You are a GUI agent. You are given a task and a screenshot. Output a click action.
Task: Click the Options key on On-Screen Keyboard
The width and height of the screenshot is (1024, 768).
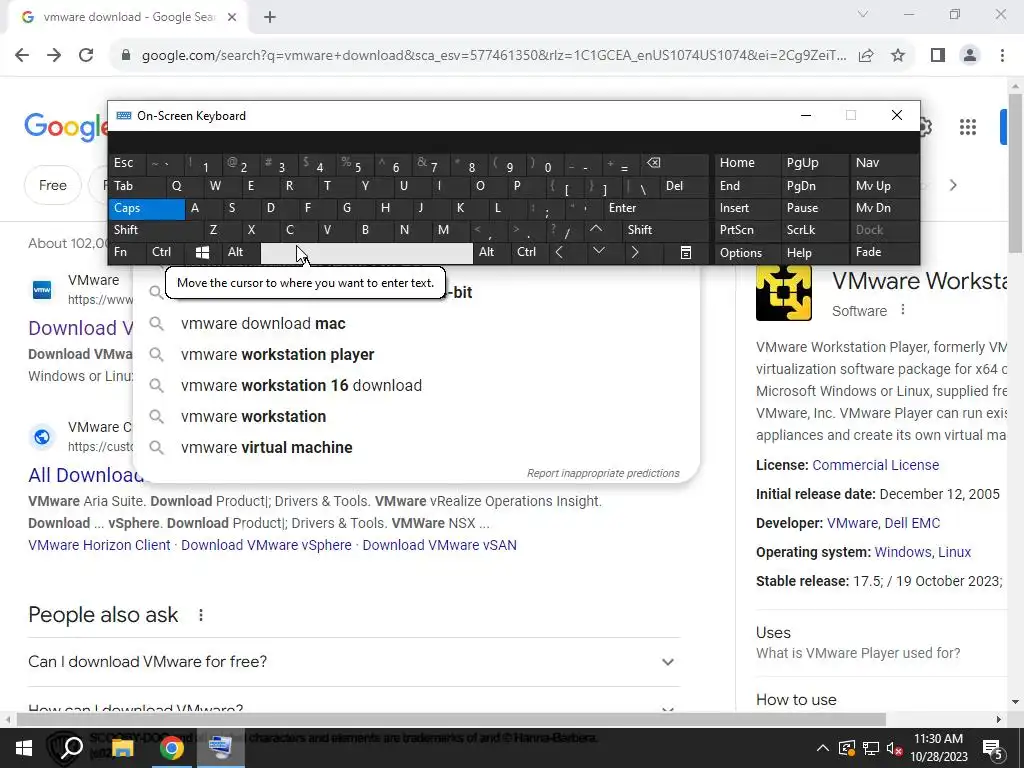coord(748,253)
